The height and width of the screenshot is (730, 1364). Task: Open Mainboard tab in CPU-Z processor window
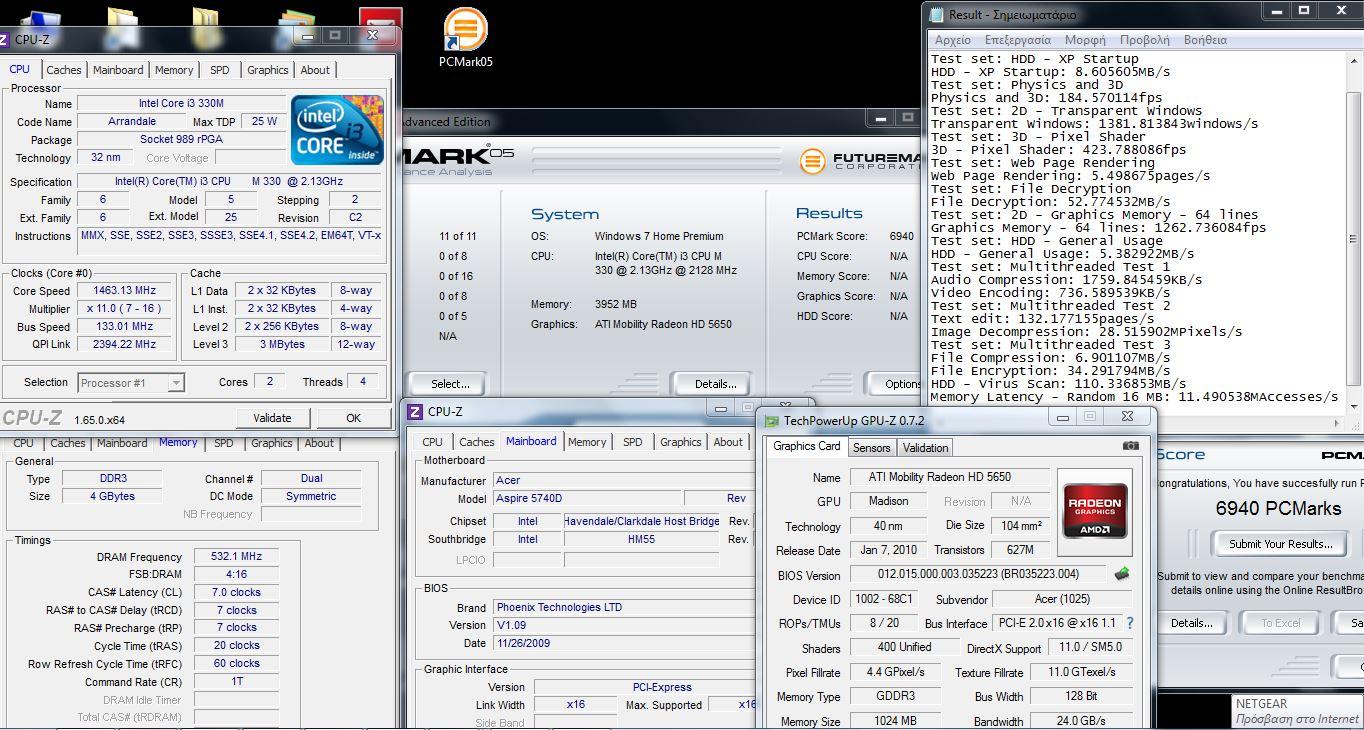118,70
